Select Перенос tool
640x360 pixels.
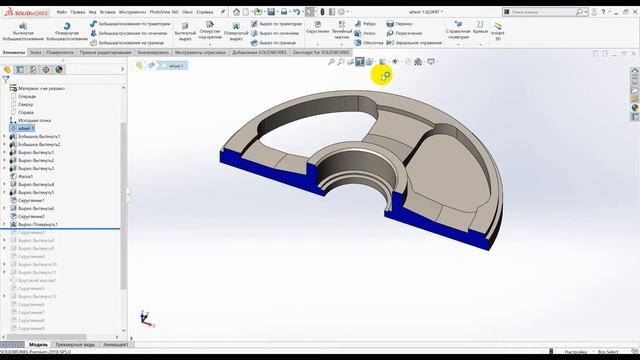[400, 24]
